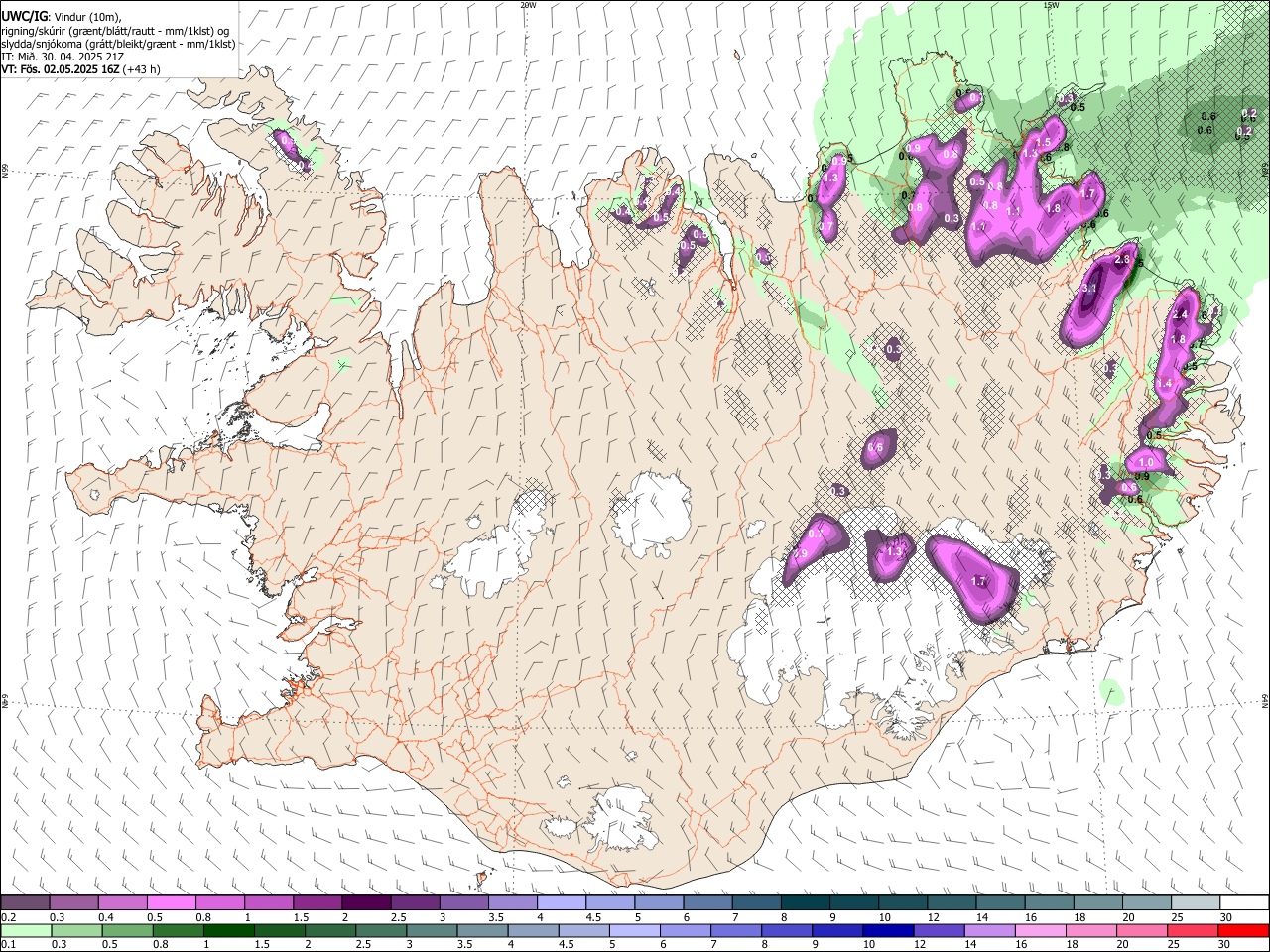Pick the 20 grey swatch in the upper legend
Screen dimensions: 1270x952
[1145, 902]
